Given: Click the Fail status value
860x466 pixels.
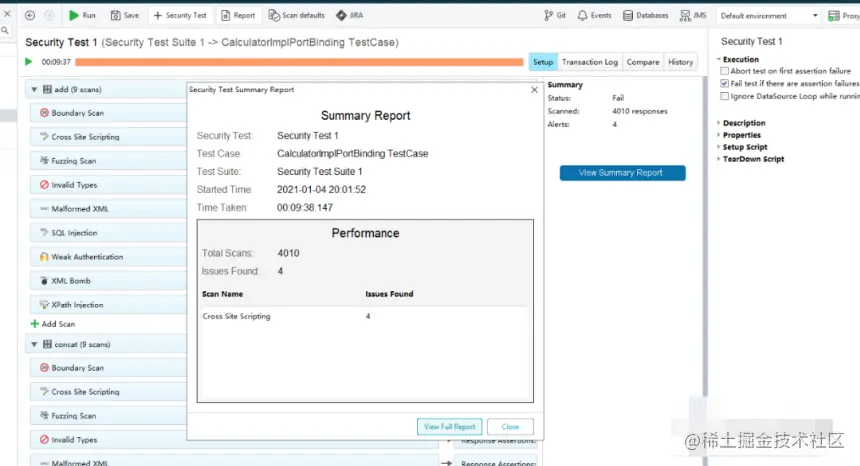Looking at the screenshot, I should coord(618,98).
